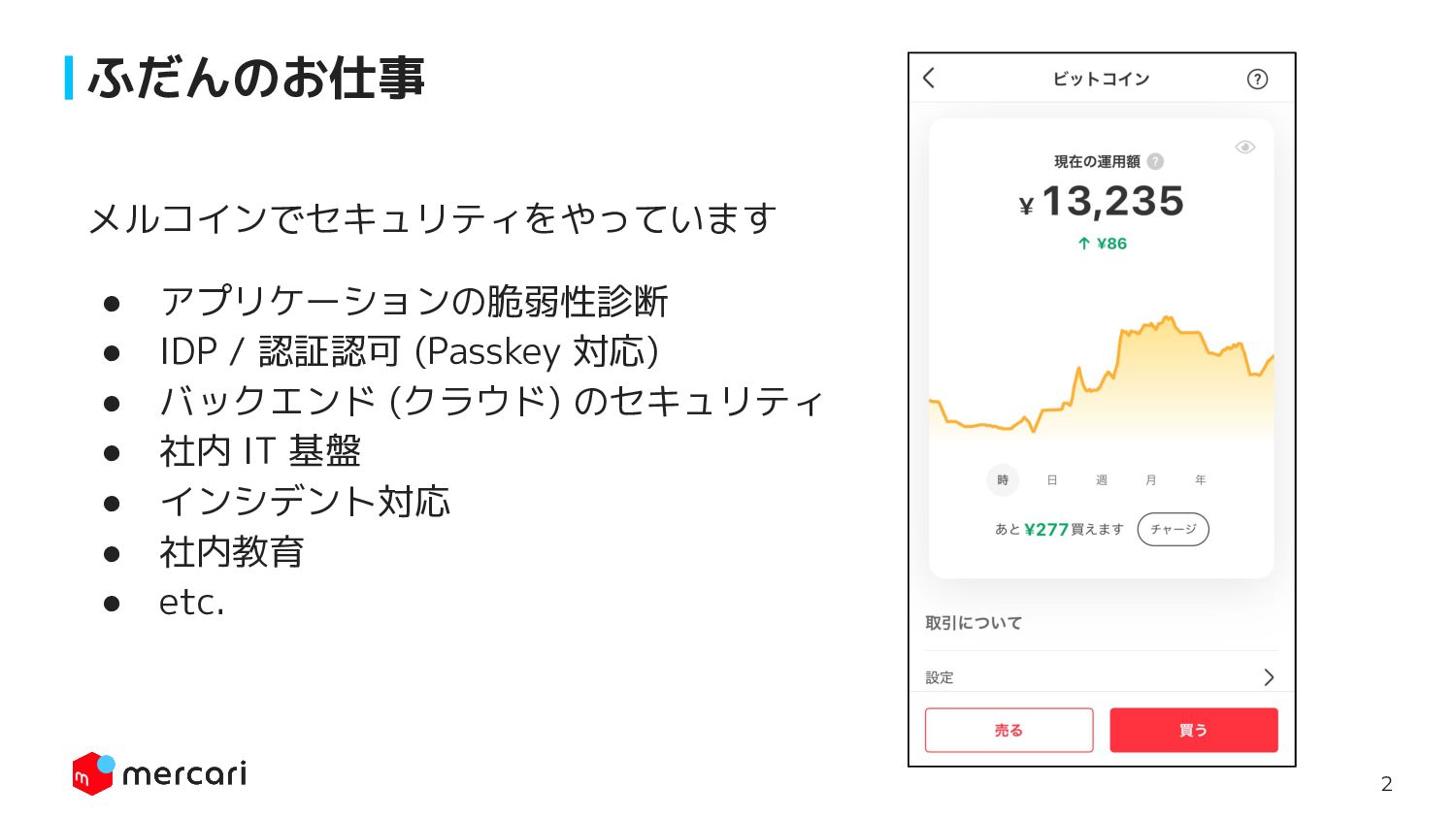Image resolution: width=1456 pixels, height=819 pixels.
Task: Click the 取引について section heading
Action: tap(974, 623)
